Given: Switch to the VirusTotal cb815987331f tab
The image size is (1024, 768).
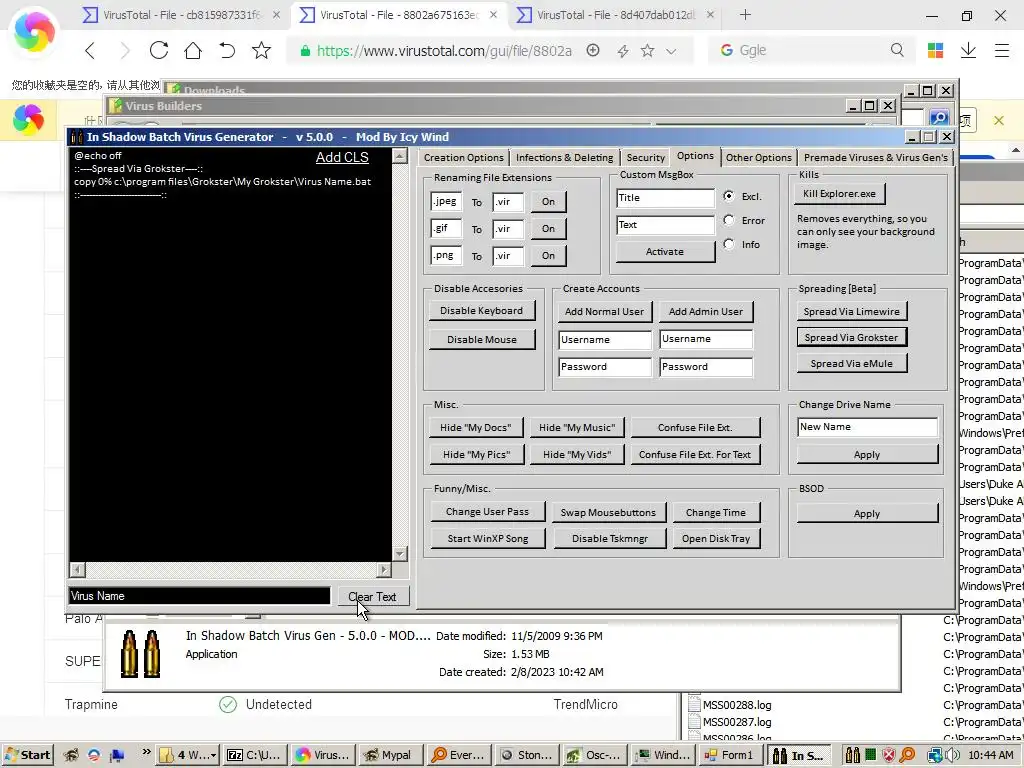Looking at the screenshot, I should coord(182,14).
